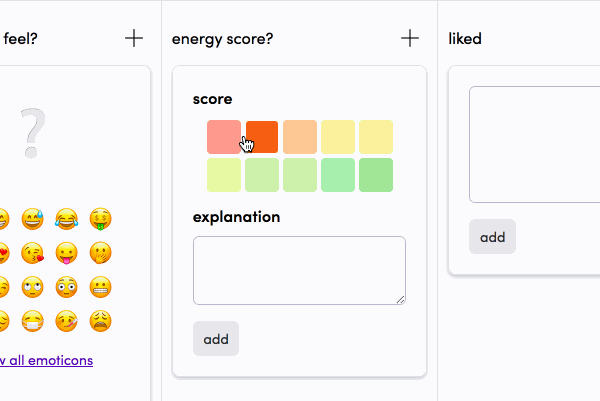The image size is (600, 401).
Task: Pick the flushed face emoji
Action: point(67,287)
